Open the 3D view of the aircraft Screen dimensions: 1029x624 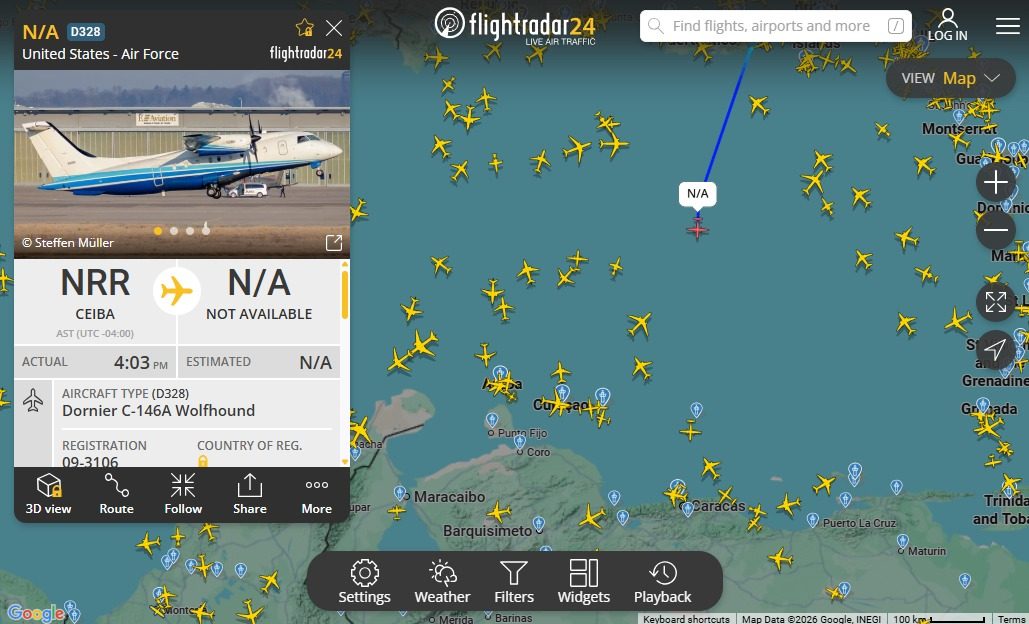(49, 494)
